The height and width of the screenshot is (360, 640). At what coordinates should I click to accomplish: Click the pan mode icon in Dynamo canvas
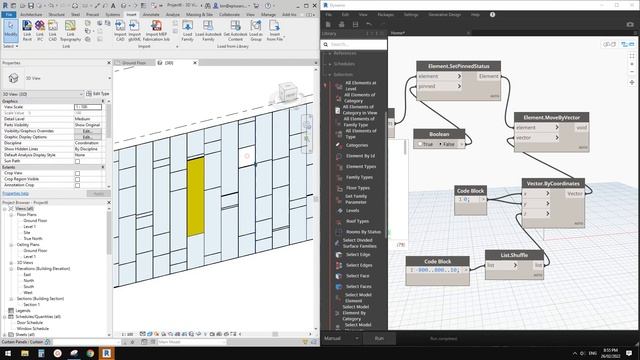pos(632,82)
